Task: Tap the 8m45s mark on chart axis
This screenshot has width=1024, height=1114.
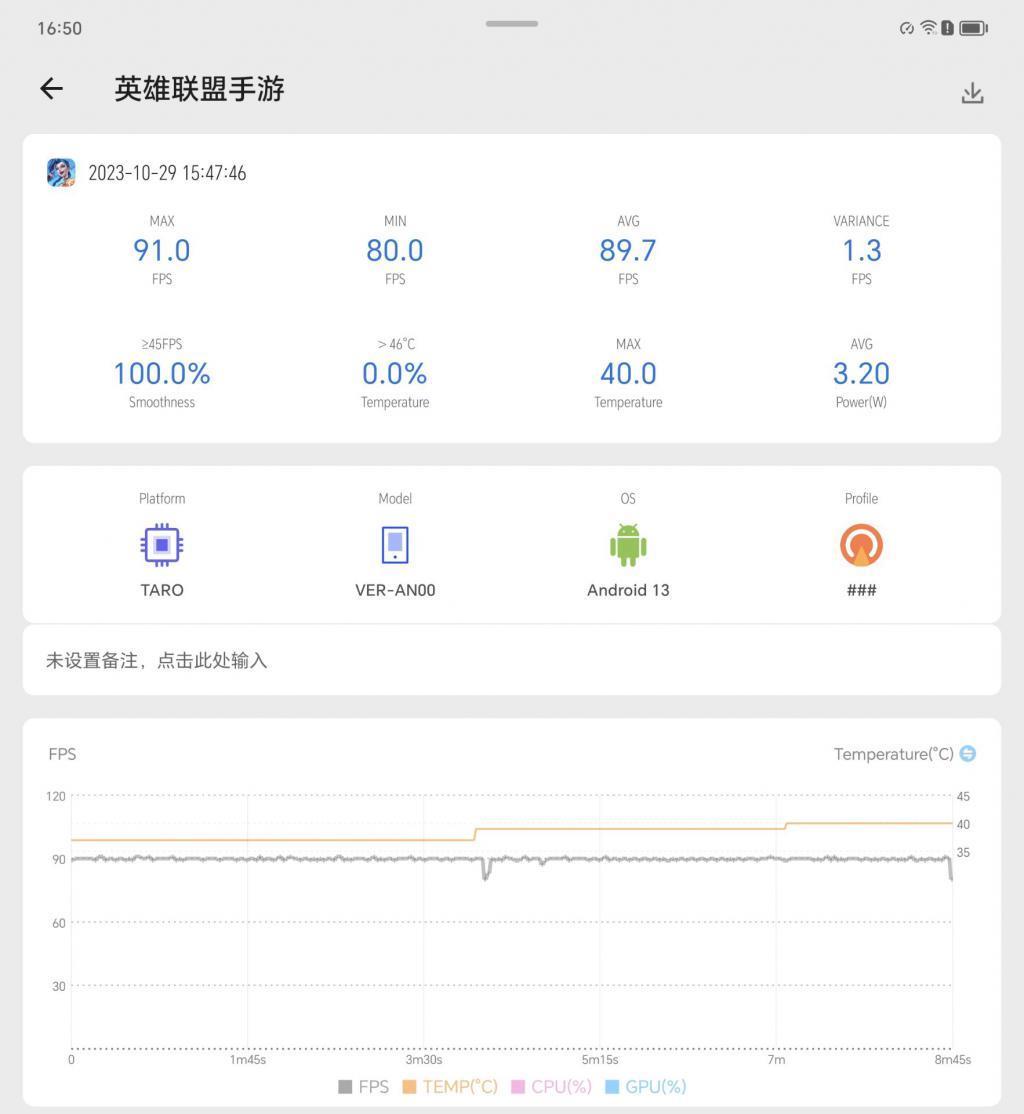Action: (952, 1060)
